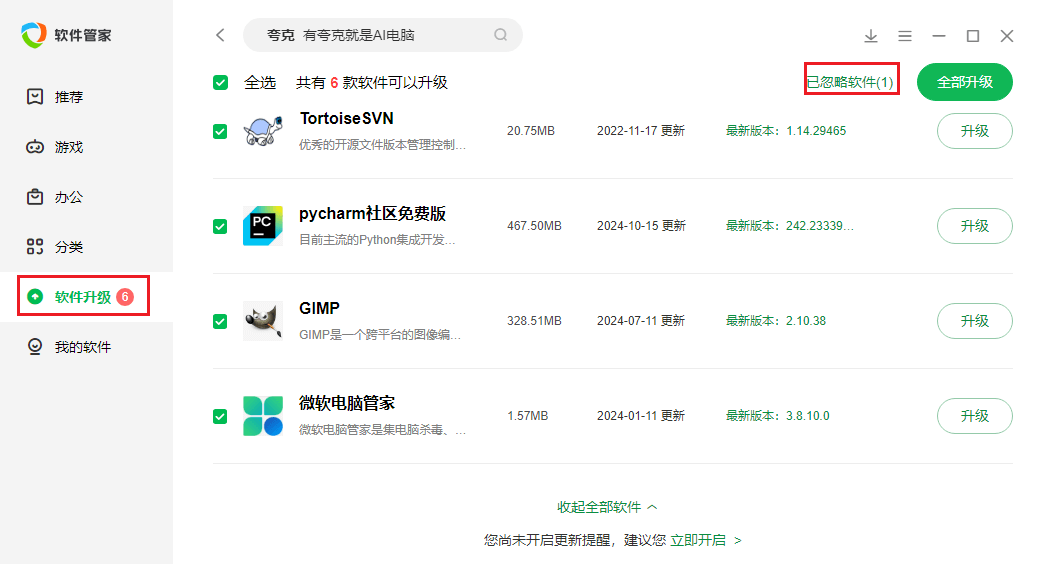This screenshot has width=1037, height=564.
Task: Uncheck the GIMP checkbox
Action: (x=220, y=321)
